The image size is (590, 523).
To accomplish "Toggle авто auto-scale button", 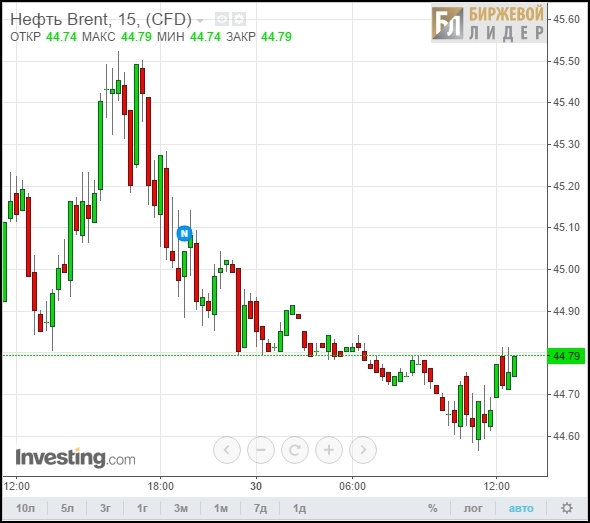I will pyautogui.click(x=521, y=508).
